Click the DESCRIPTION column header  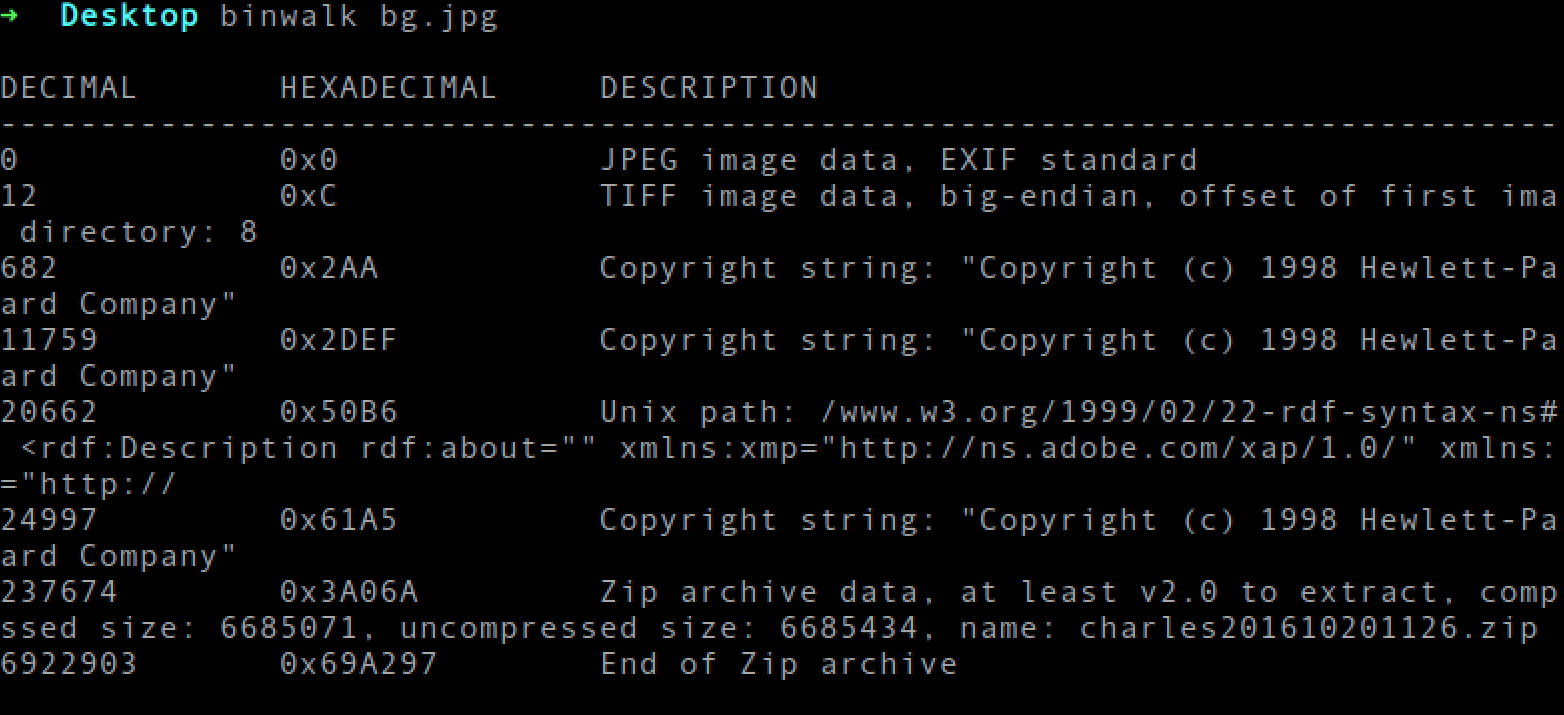tap(708, 88)
